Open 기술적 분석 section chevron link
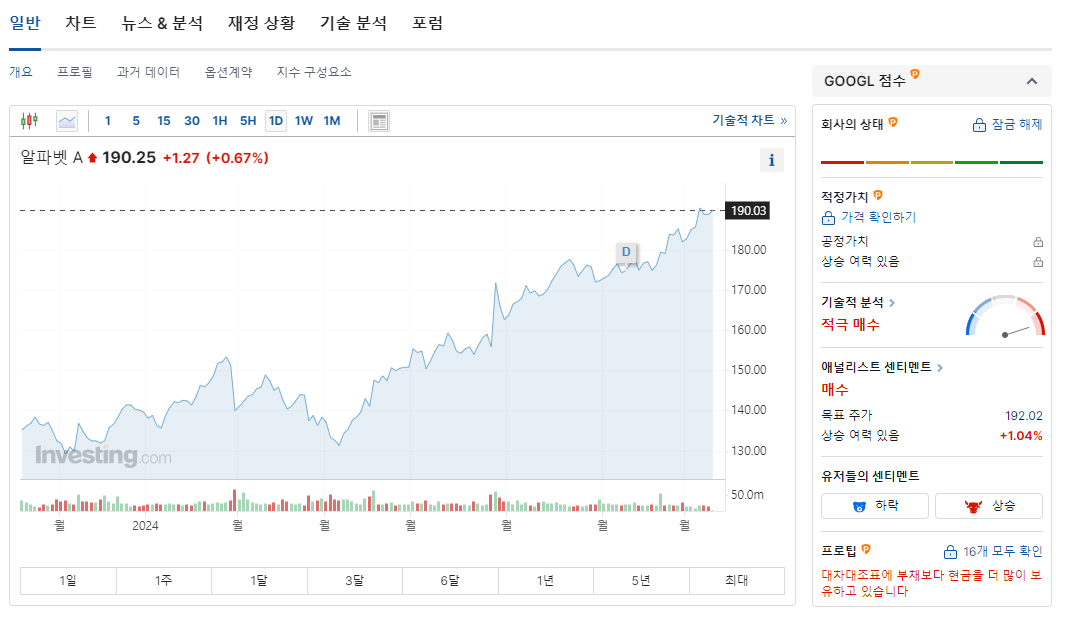Image resolution: width=1074 pixels, height=632 pixels. 858,302
